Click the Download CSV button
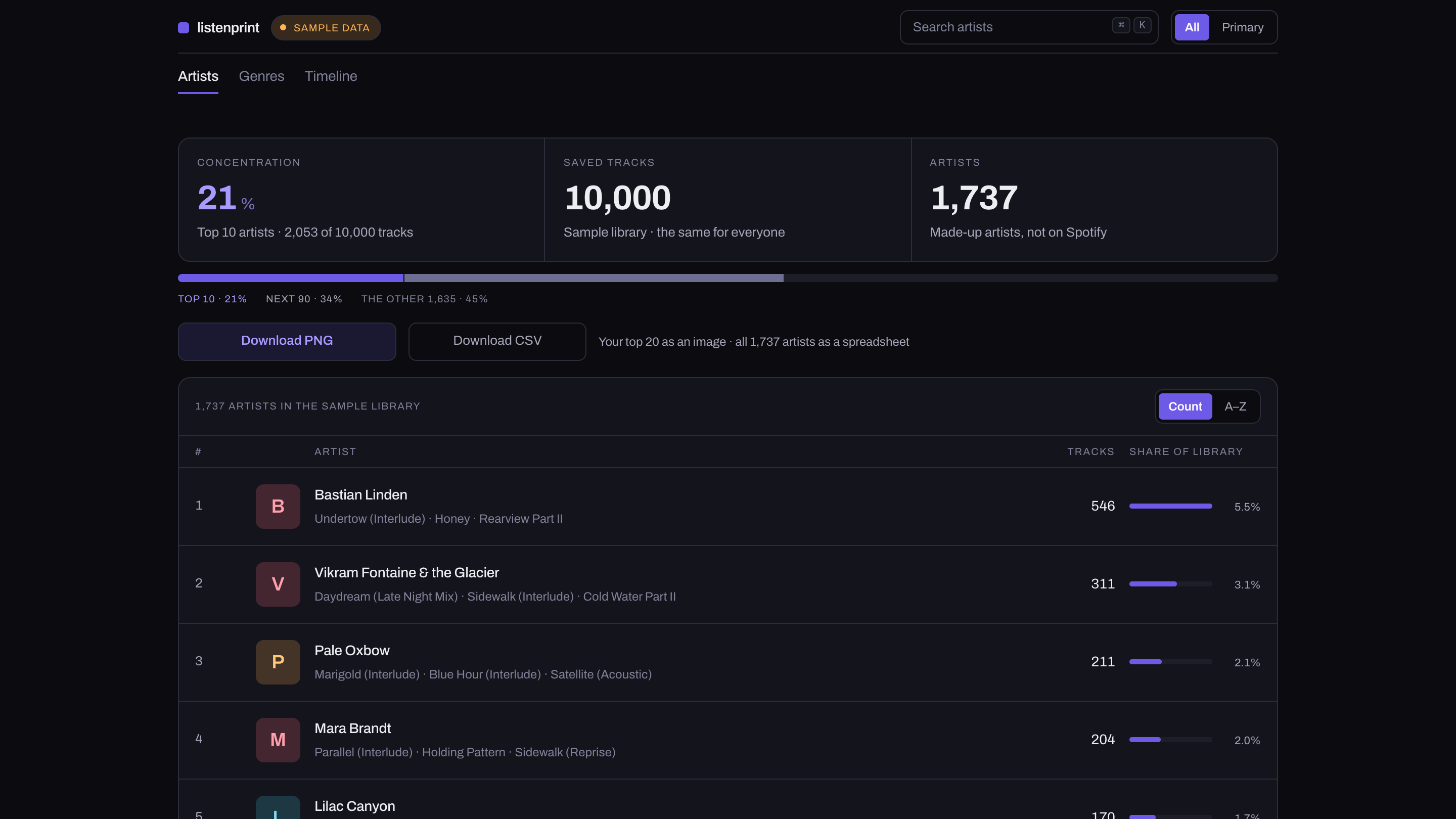Screen dimensions: 1456x819 click(497, 341)
